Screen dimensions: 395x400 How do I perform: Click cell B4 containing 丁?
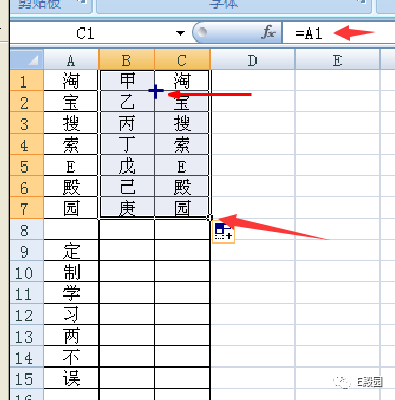(127, 144)
